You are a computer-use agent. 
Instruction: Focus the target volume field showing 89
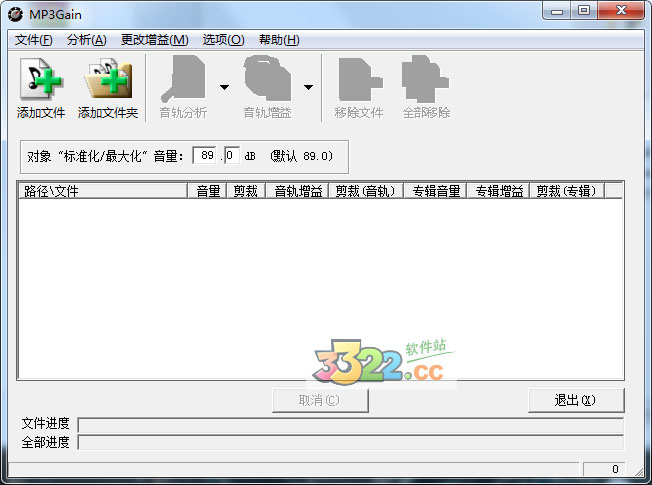(x=205, y=156)
